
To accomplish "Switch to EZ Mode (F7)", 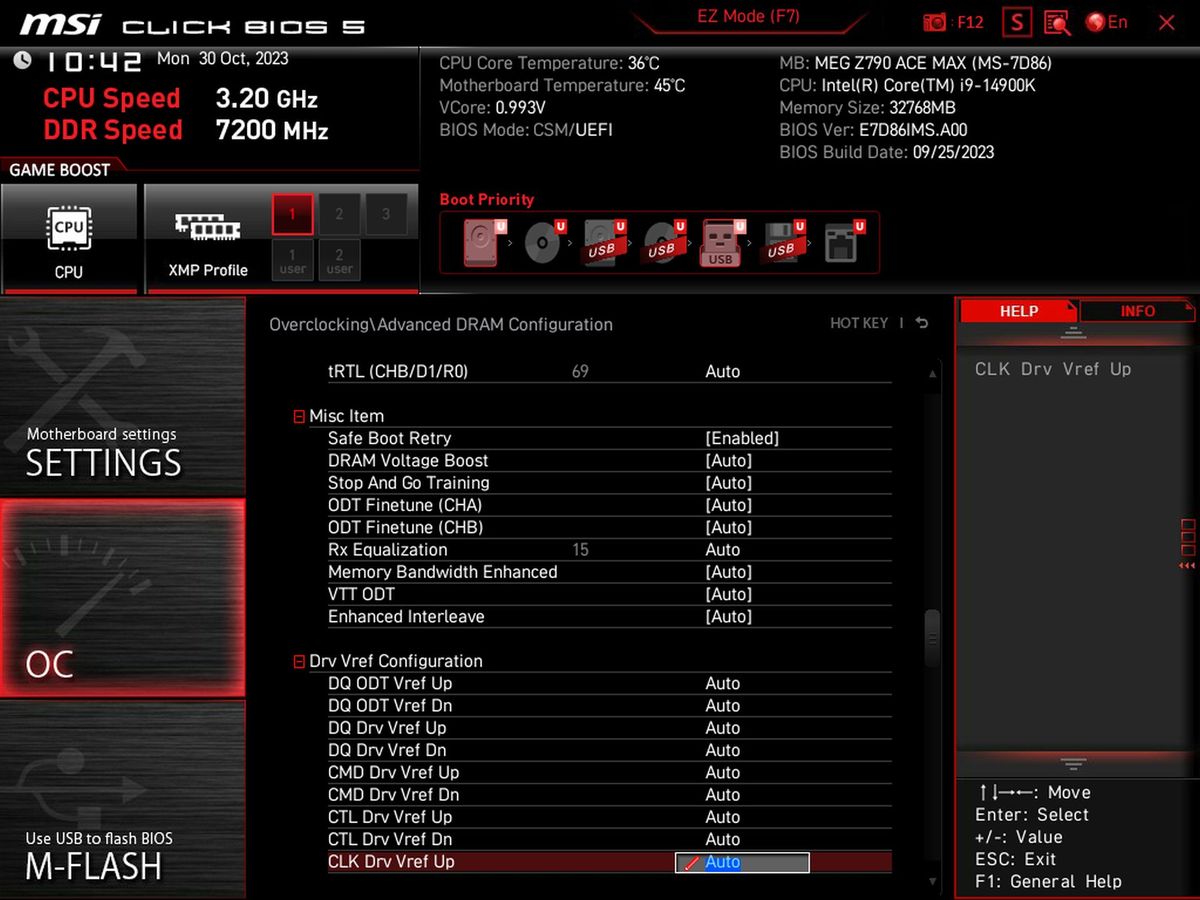I will click(748, 17).
